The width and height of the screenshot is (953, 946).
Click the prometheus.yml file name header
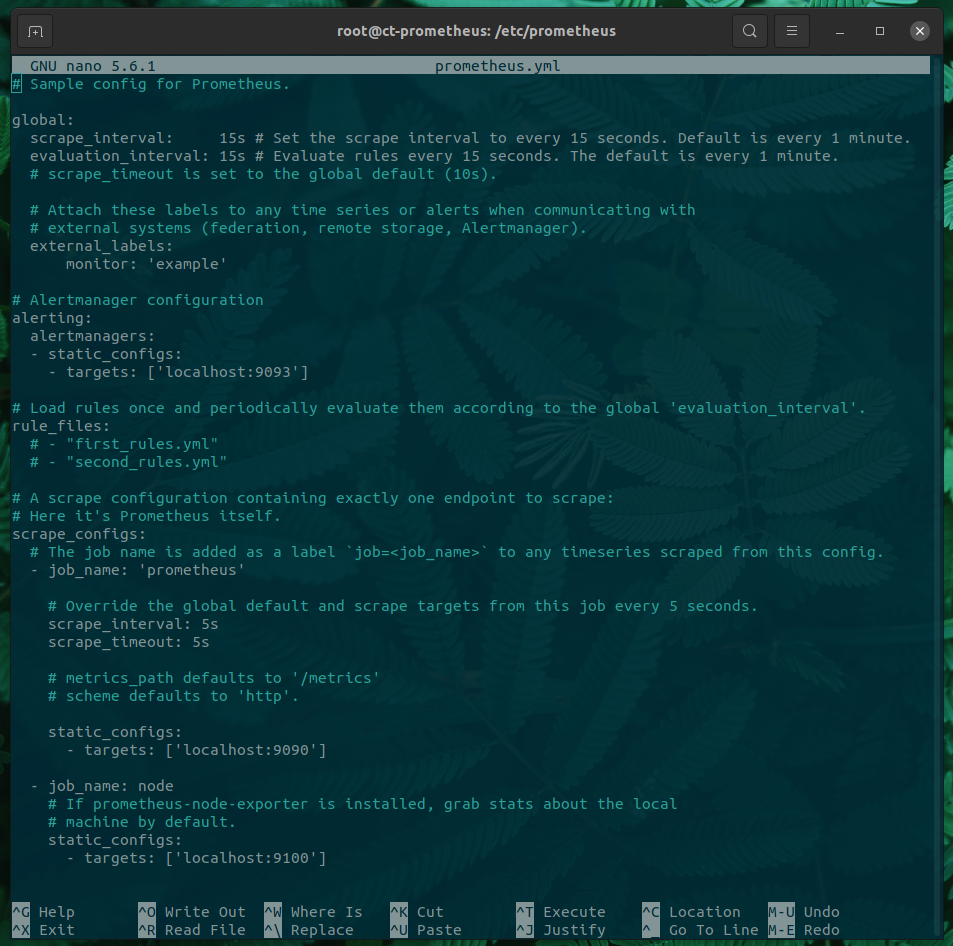(x=498, y=66)
